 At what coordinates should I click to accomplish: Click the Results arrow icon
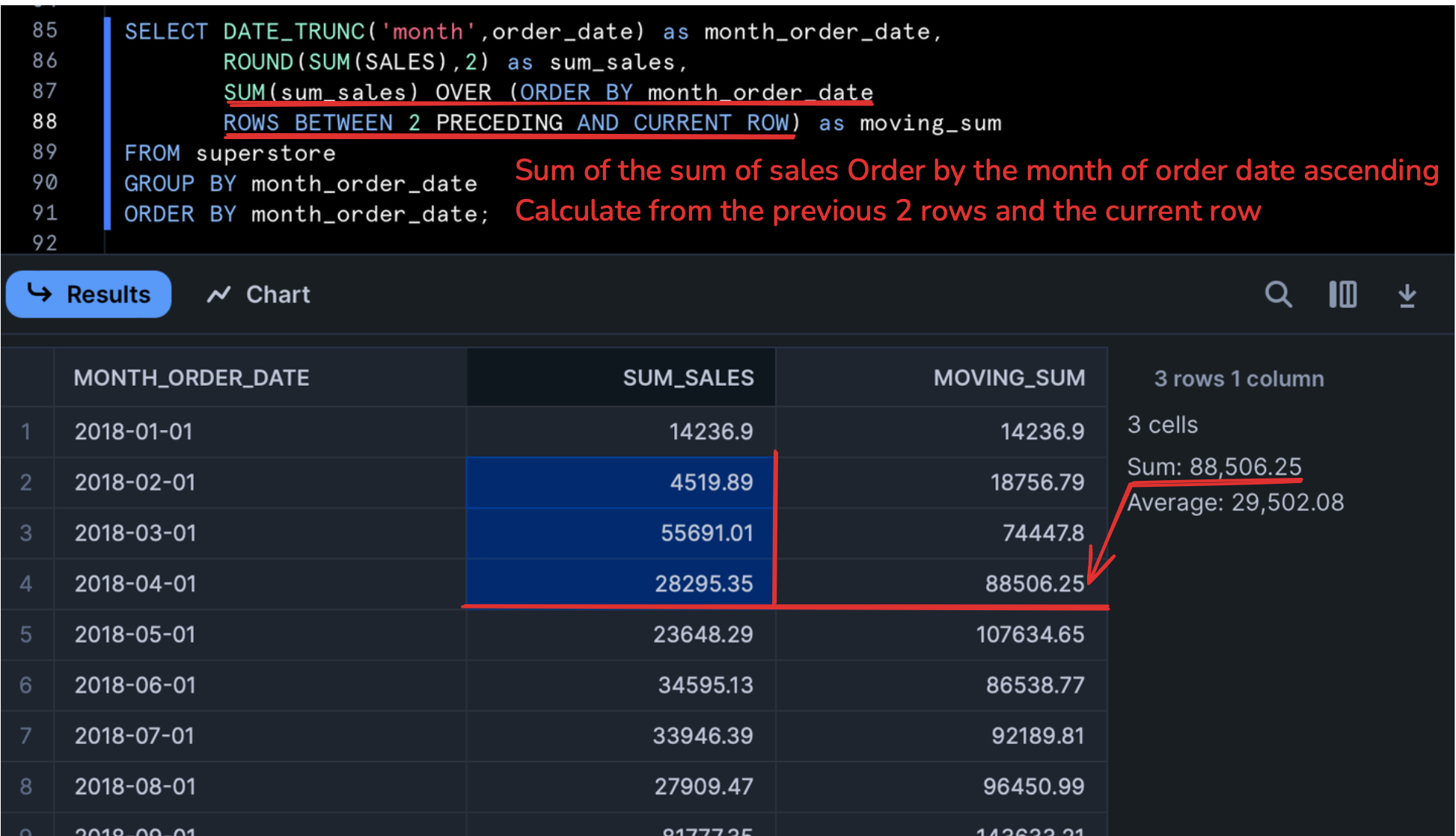point(40,293)
